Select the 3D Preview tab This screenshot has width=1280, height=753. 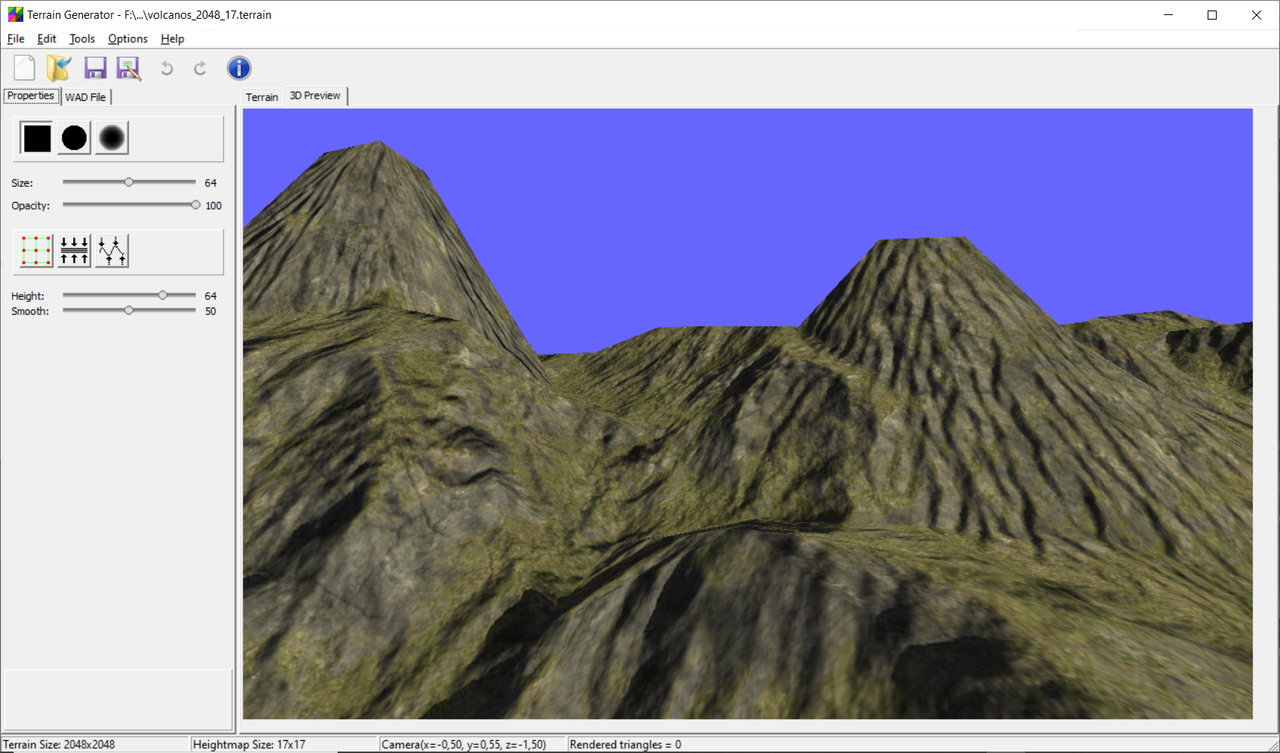315,96
